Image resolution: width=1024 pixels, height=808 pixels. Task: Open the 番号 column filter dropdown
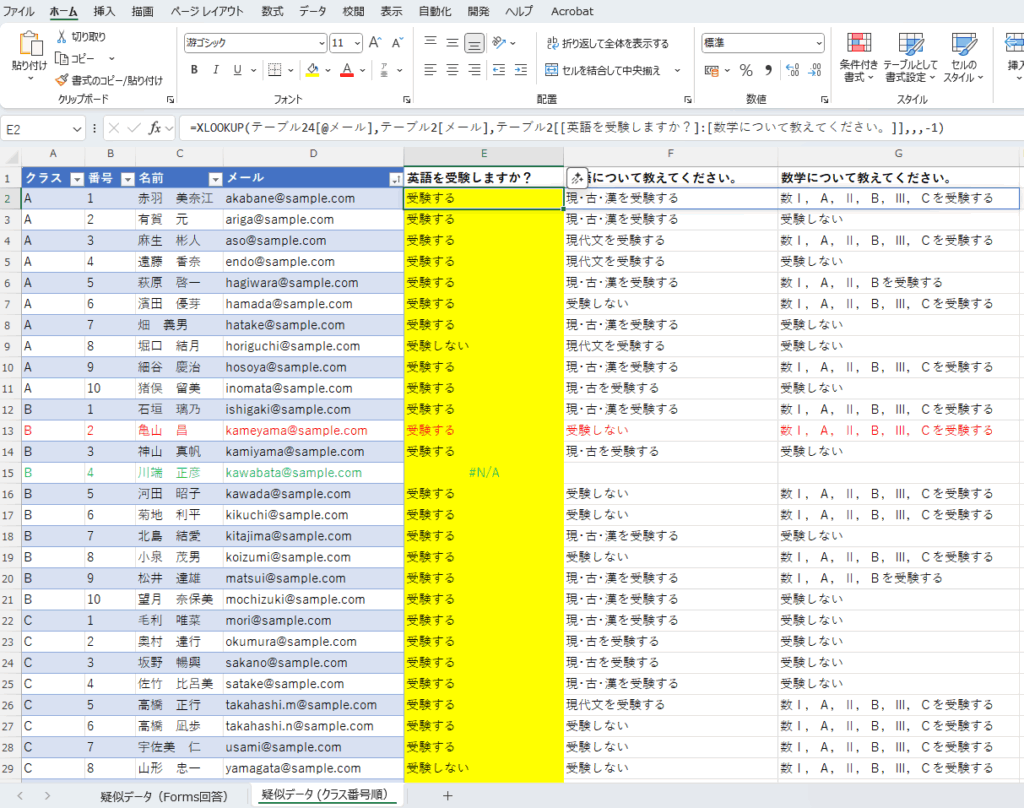pyautogui.click(x=128, y=178)
